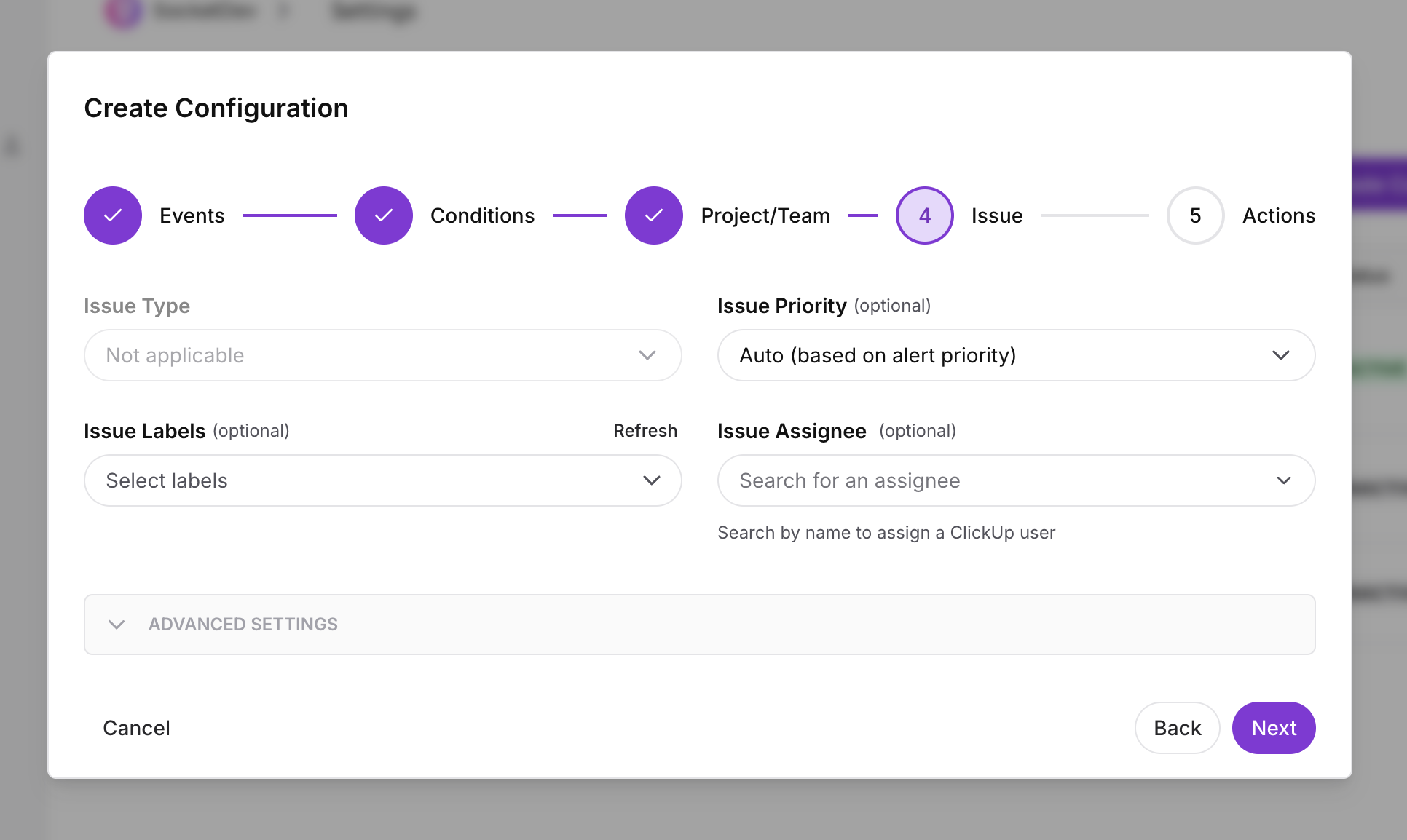Expand the Advanced Settings section
This screenshot has width=1407, height=840.
(700, 625)
